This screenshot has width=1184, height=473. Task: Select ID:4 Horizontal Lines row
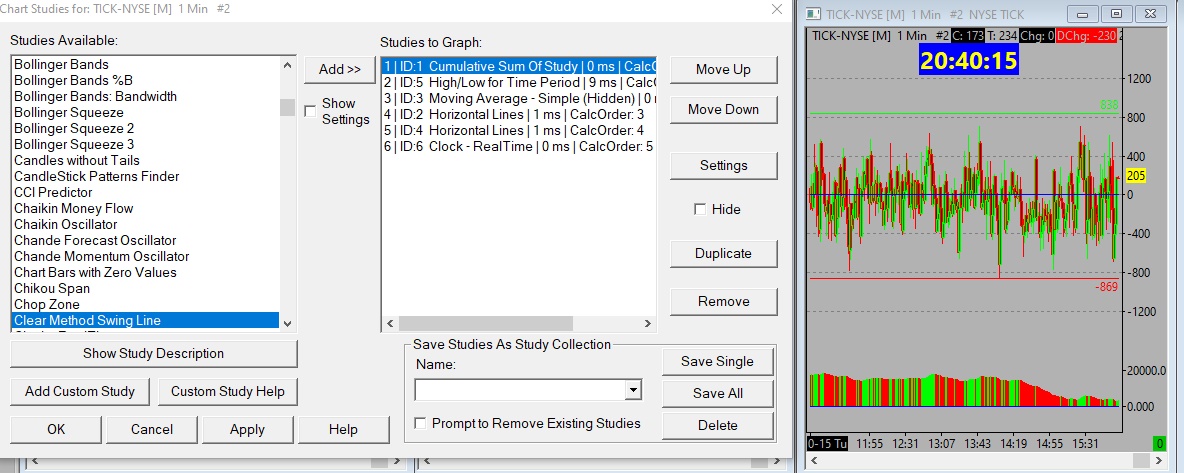point(519,131)
